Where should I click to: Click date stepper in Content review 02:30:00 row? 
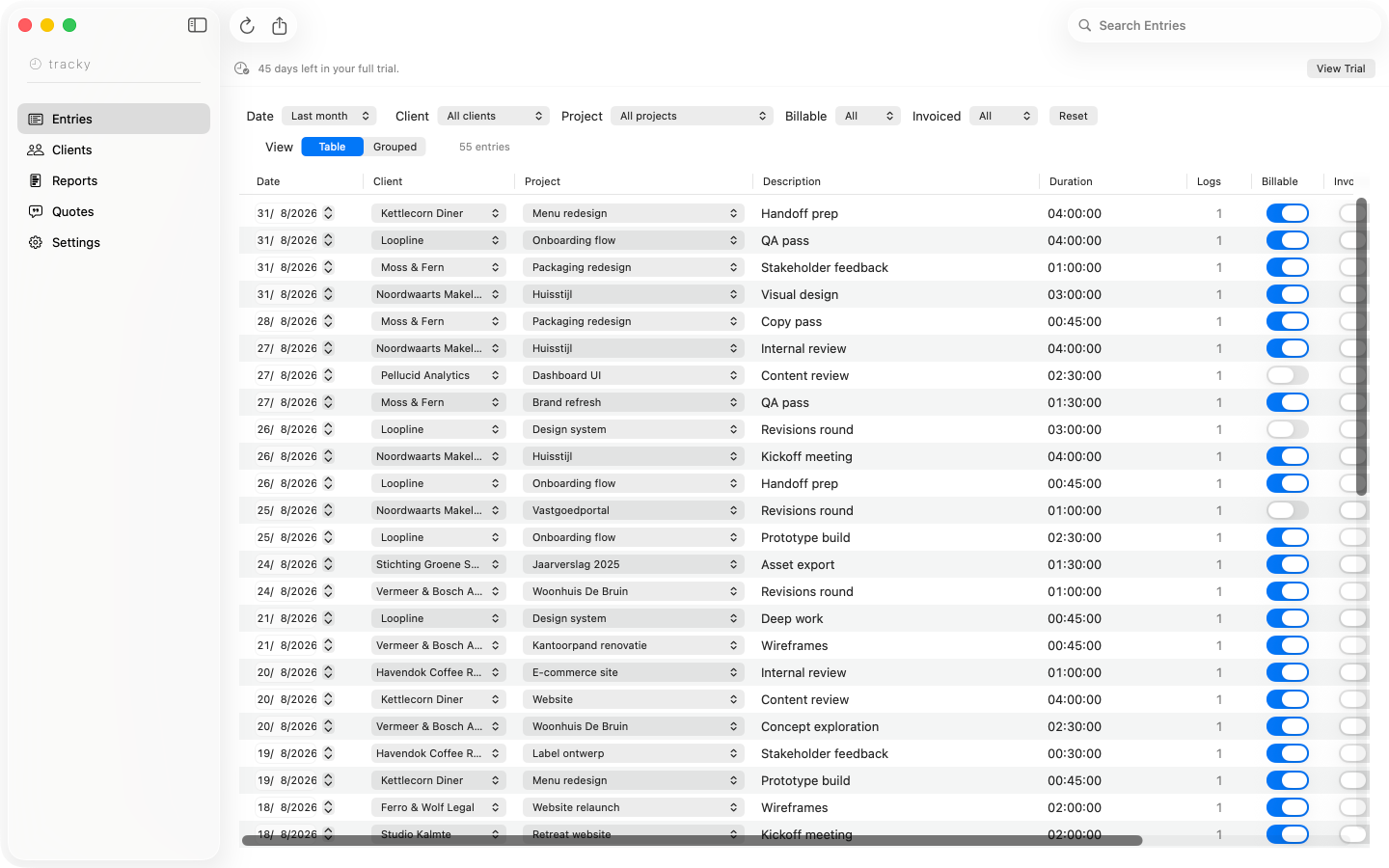(x=328, y=376)
